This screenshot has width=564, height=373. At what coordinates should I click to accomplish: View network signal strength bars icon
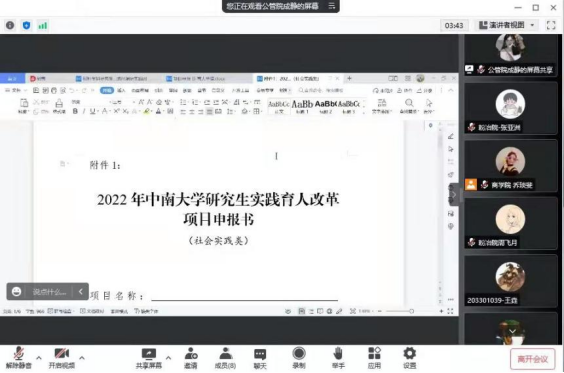tap(43, 25)
